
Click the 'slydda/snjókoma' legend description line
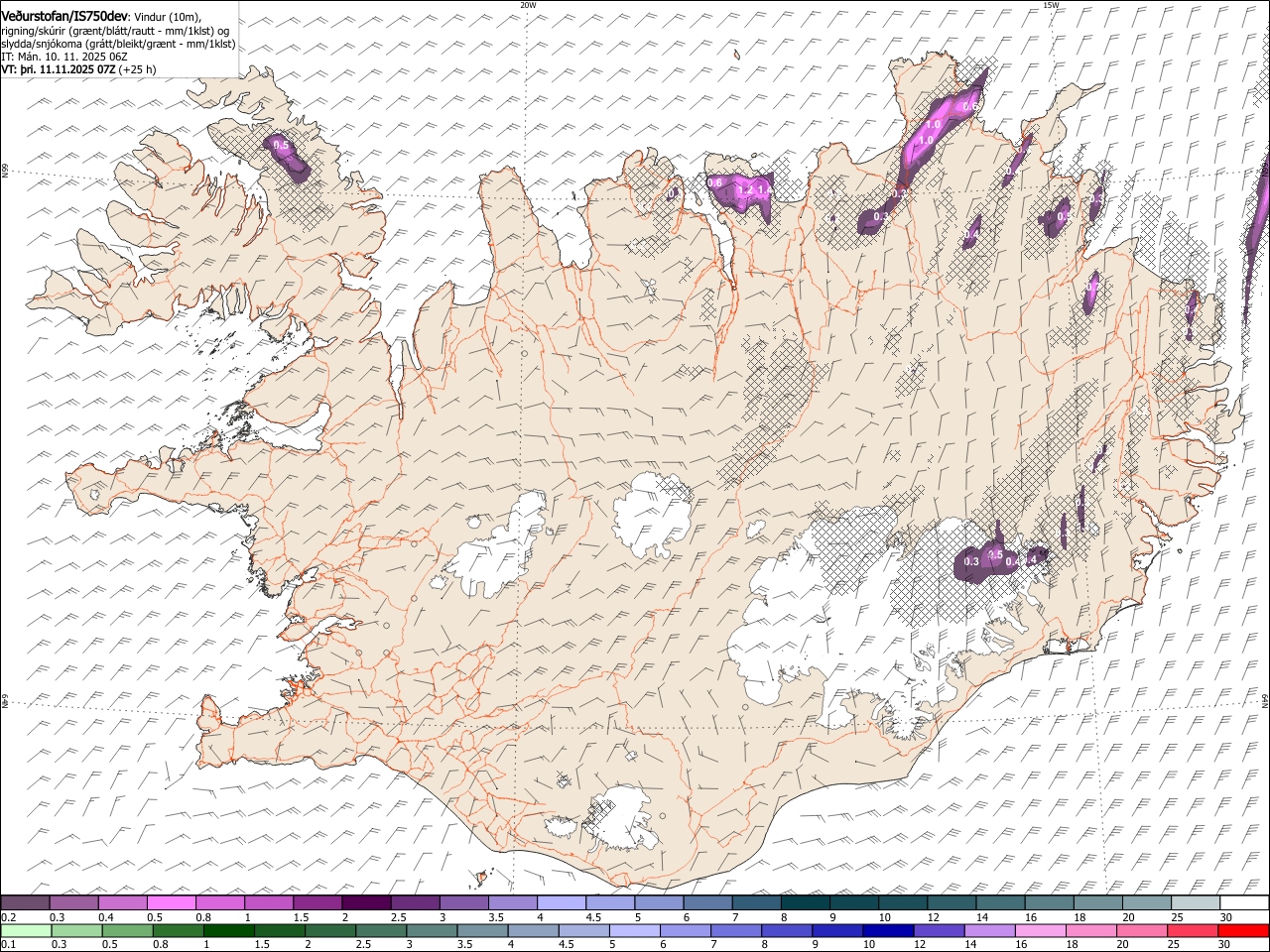click(x=118, y=44)
